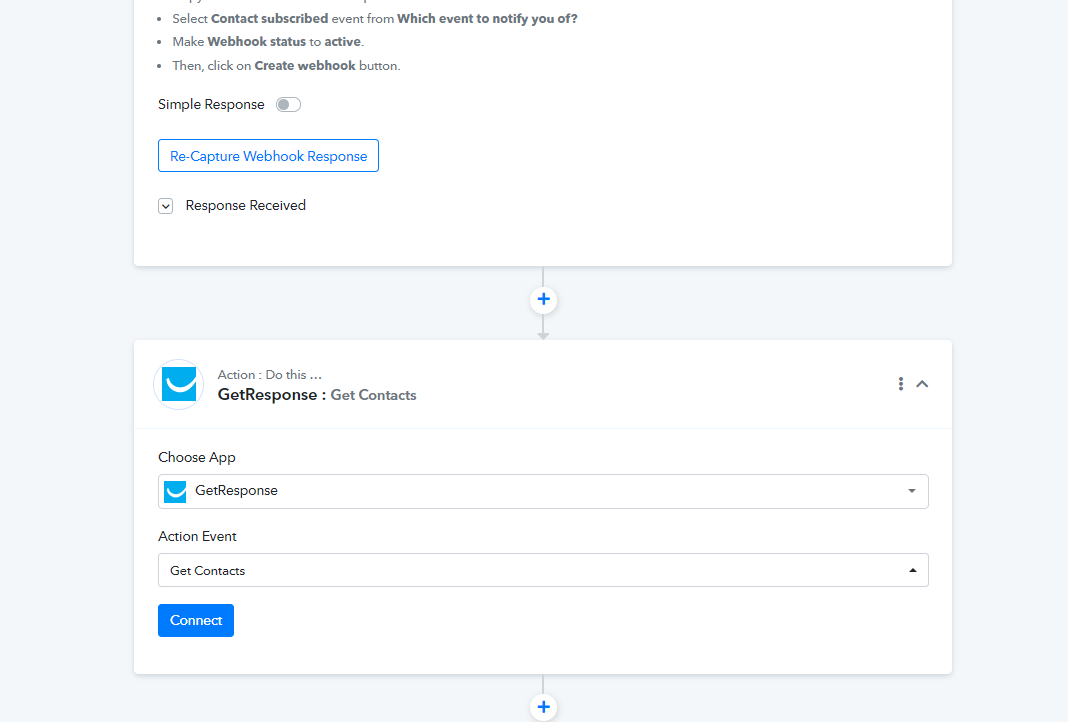Click the Action Event field label
The image size is (1068, 722).
[197, 536]
